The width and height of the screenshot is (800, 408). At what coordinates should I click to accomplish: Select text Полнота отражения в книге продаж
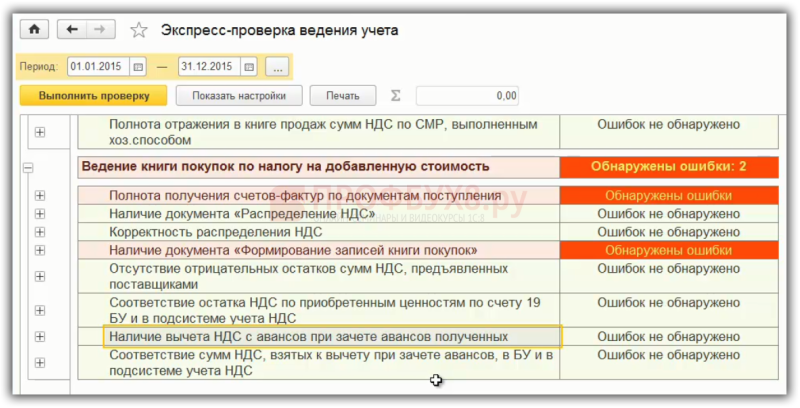[x=323, y=132]
